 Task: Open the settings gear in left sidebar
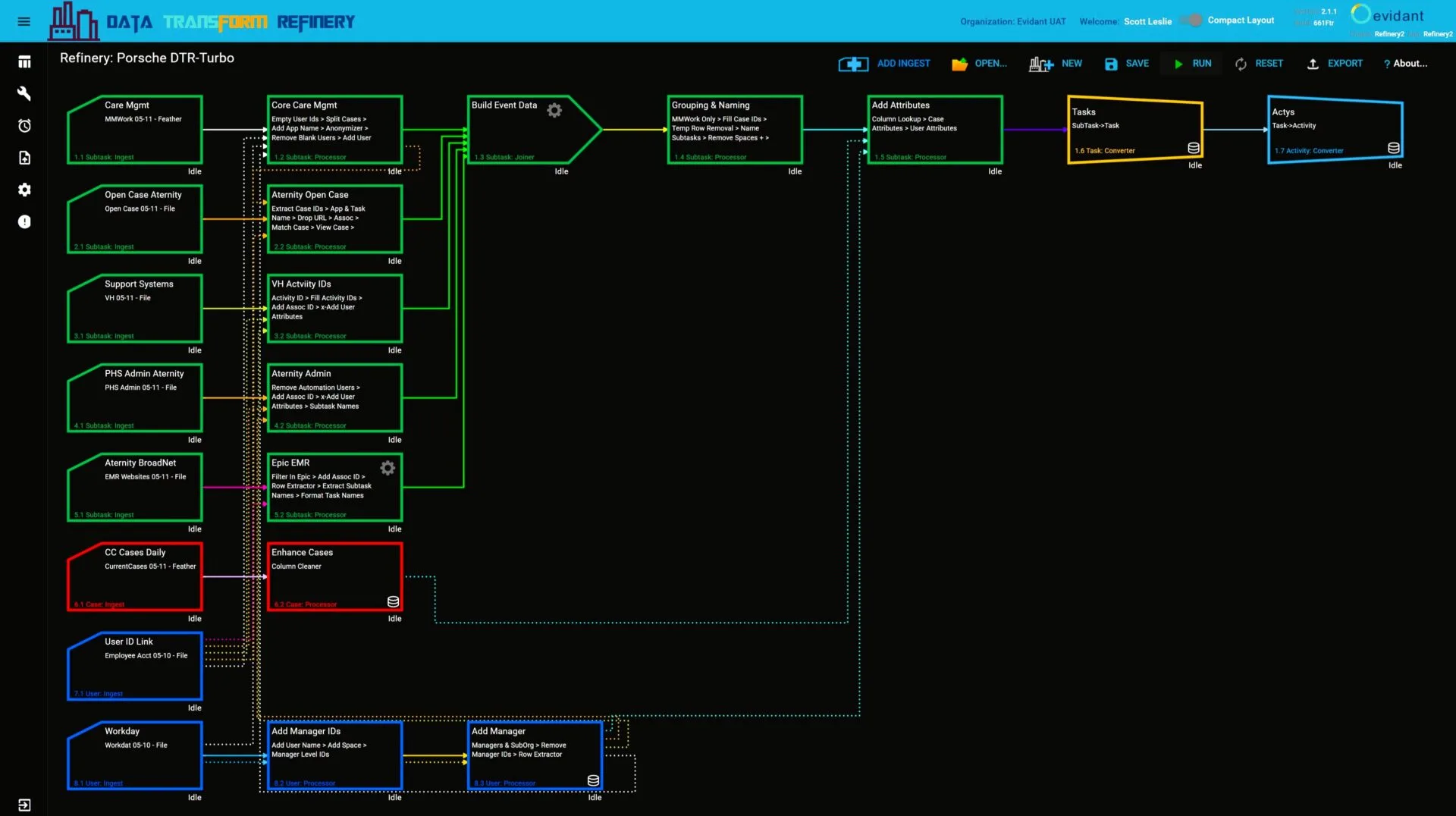[24, 190]
